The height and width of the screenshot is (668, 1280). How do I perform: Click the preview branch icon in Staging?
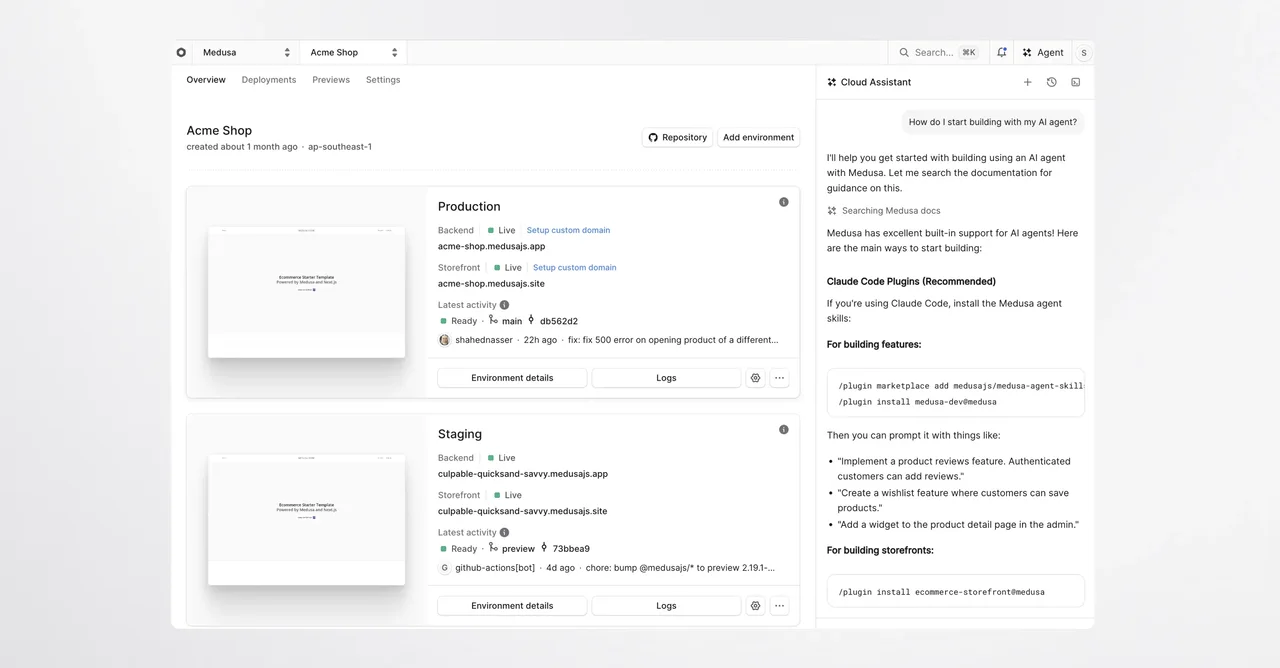click(x=493, y=547)
